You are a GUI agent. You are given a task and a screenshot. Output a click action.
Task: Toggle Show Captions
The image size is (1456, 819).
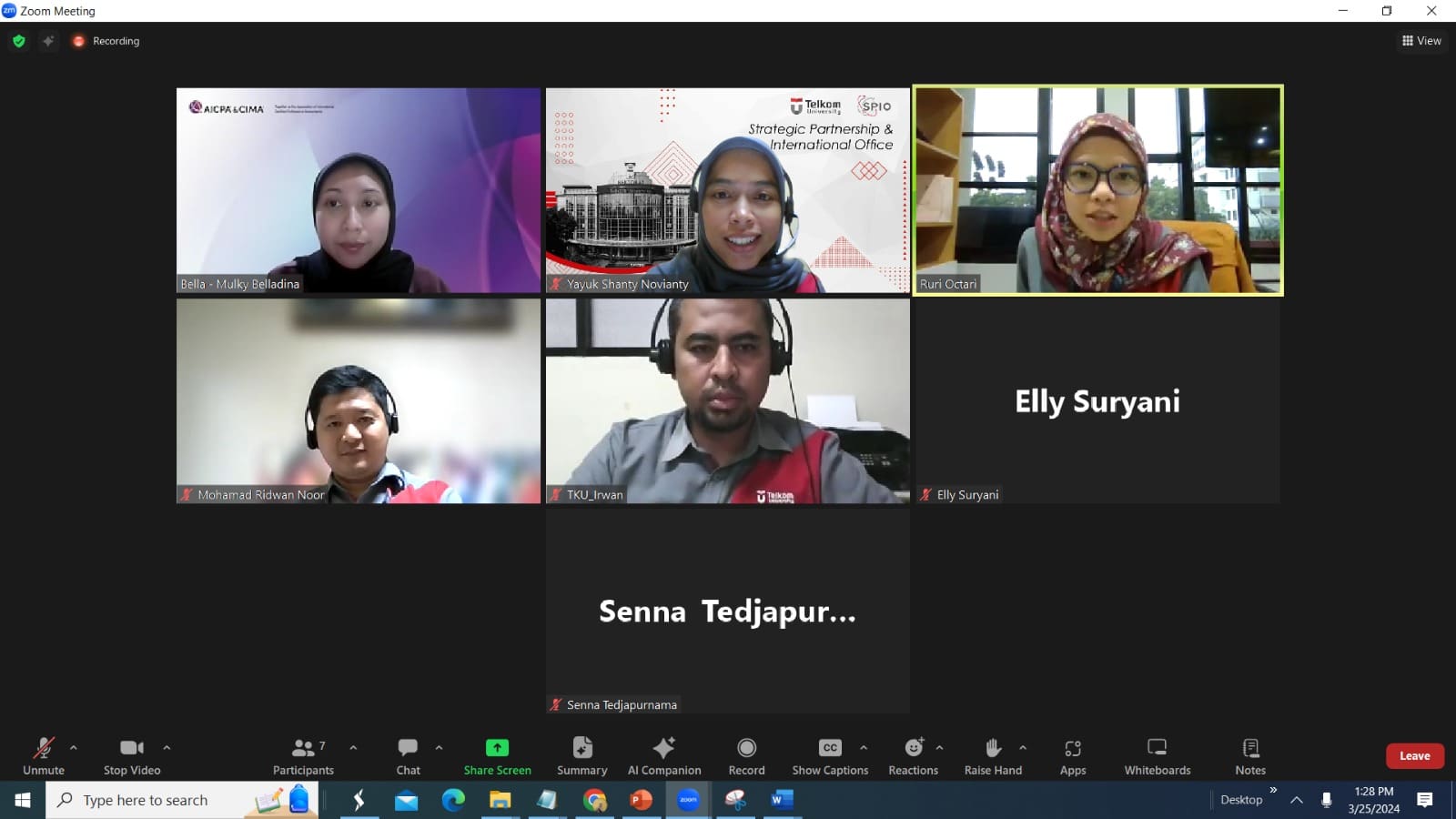[830, 756]
